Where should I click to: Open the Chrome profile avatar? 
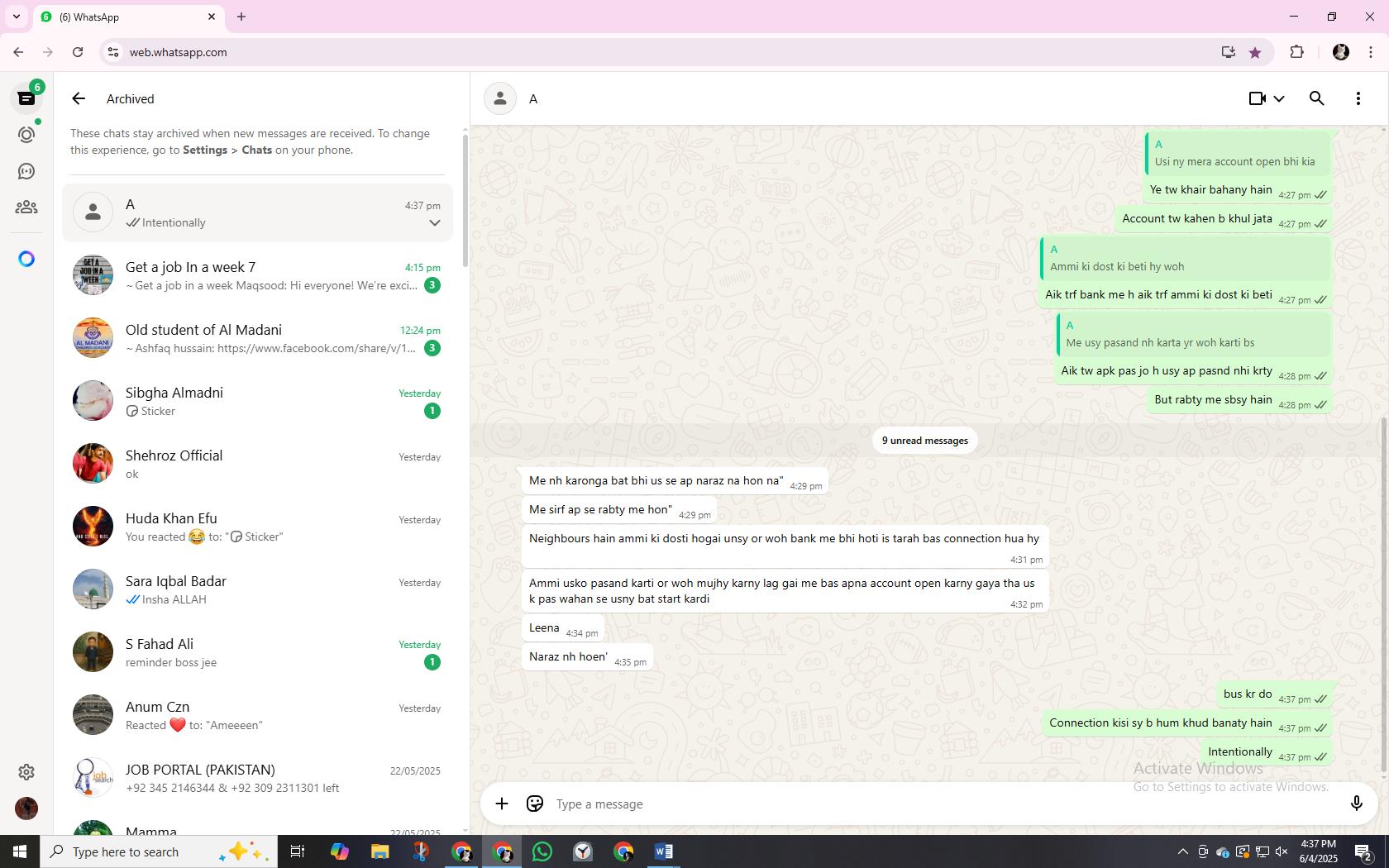click(x=1341, y=52)
